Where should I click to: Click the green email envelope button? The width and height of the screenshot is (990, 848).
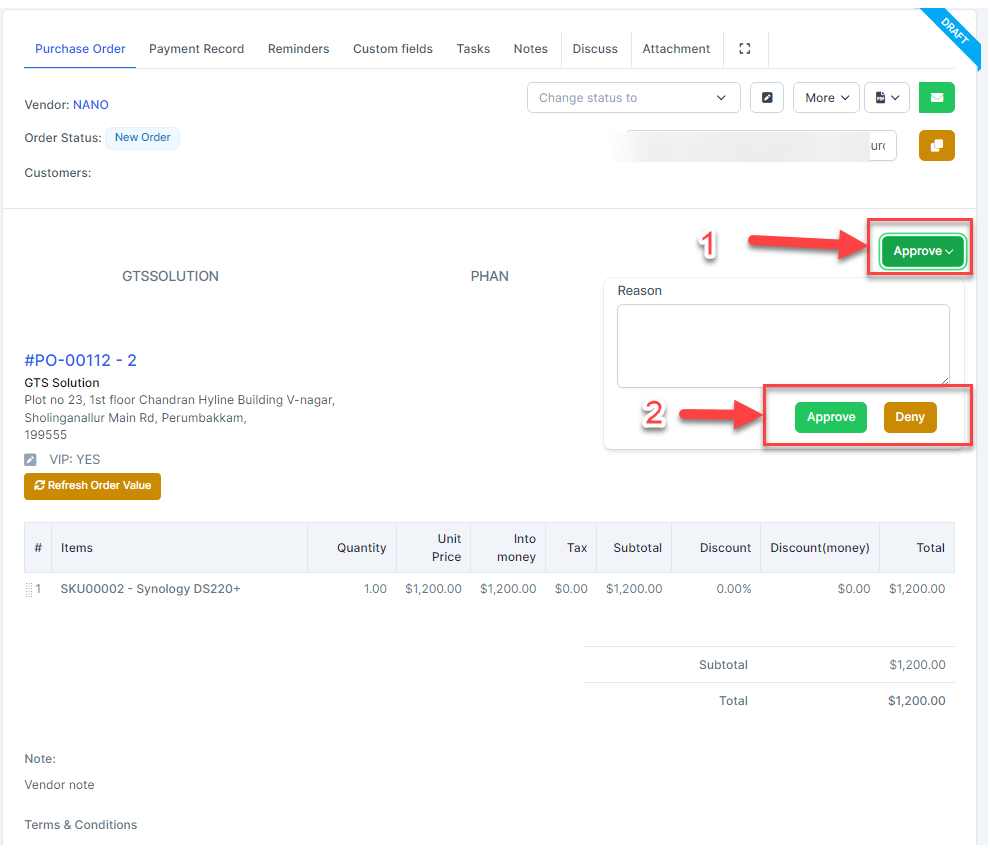tap(936, 98)
